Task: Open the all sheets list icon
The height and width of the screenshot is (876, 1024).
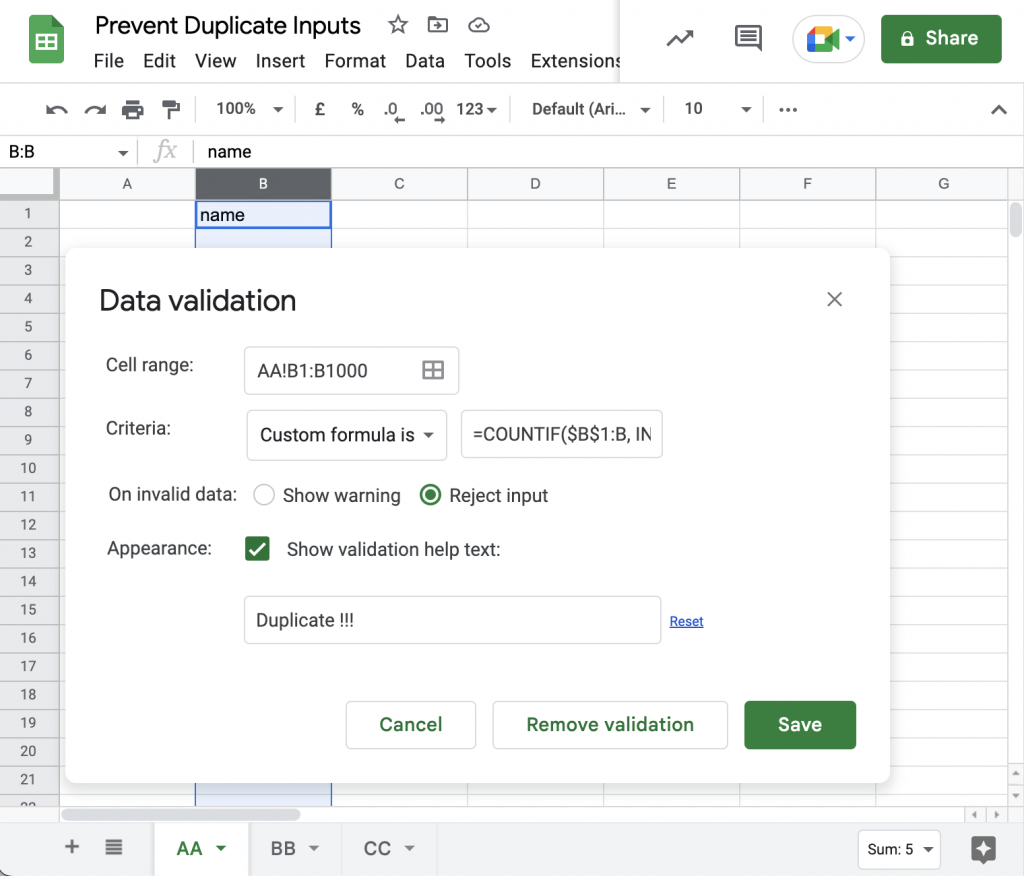Action: pos(114,847)
